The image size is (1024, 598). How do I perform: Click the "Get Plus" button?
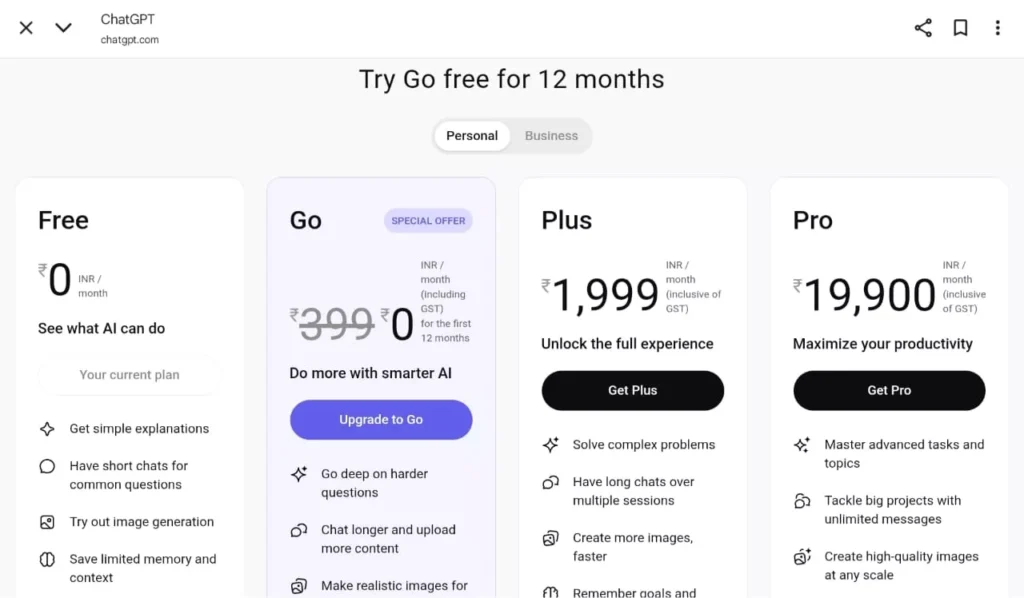click(x=632, y=390)
